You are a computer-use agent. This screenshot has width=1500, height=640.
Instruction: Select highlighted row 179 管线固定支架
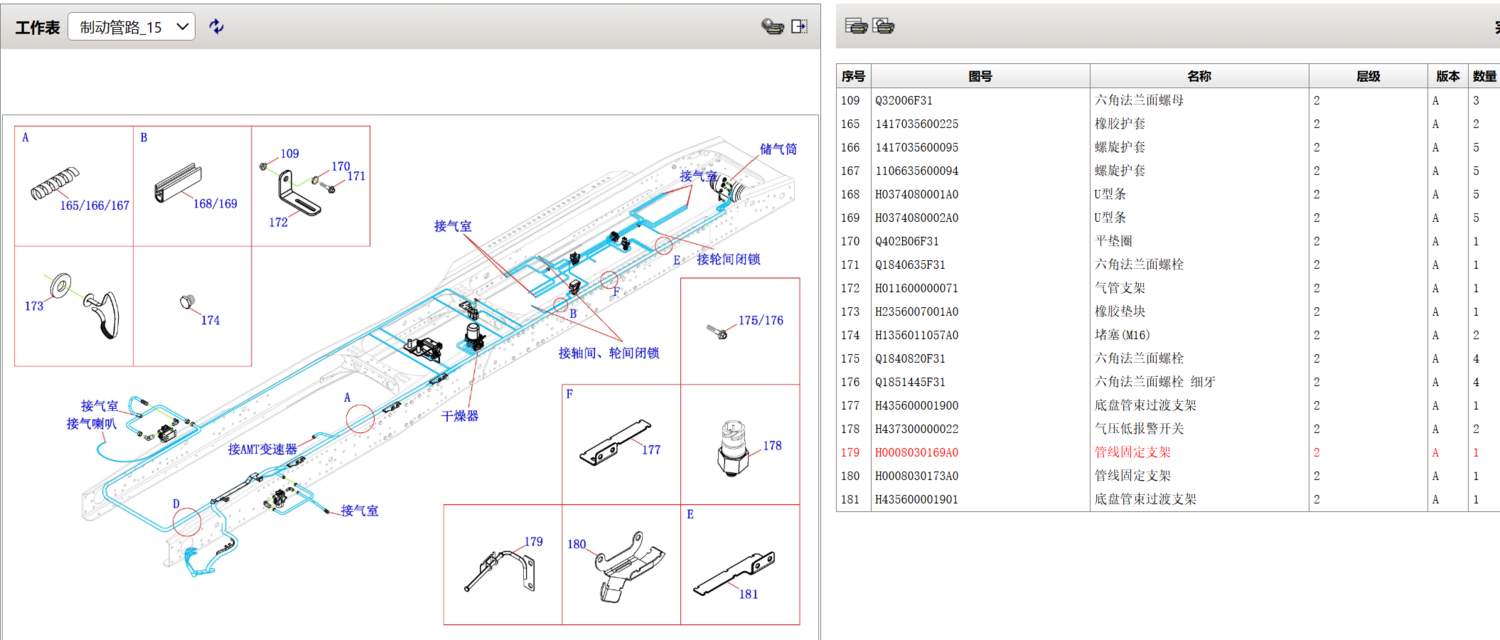1132,452
